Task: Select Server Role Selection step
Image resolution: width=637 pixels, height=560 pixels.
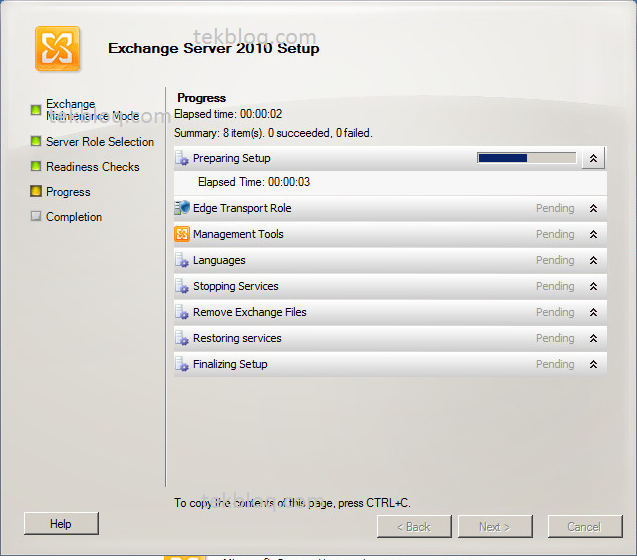Action: (100, 142)
